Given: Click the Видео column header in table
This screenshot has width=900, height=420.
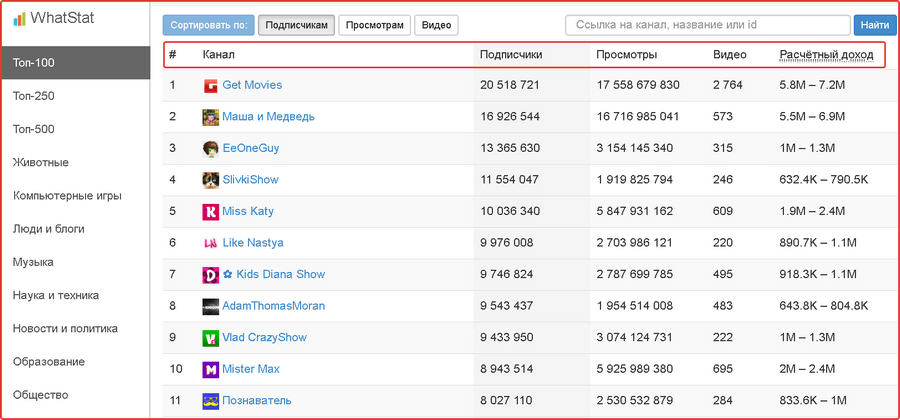Looking at the screenshot, I should 730,55.
